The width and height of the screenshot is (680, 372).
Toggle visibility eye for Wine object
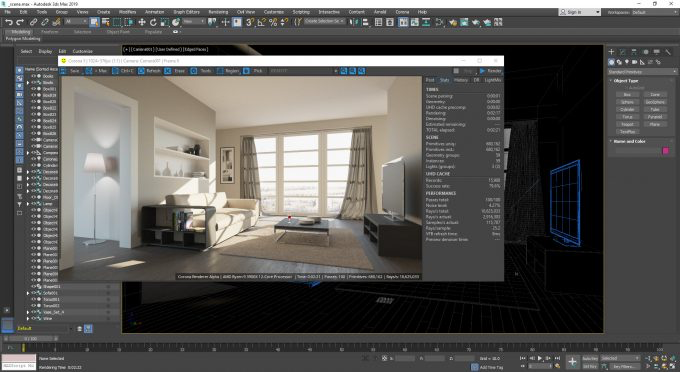coord(33,318)
